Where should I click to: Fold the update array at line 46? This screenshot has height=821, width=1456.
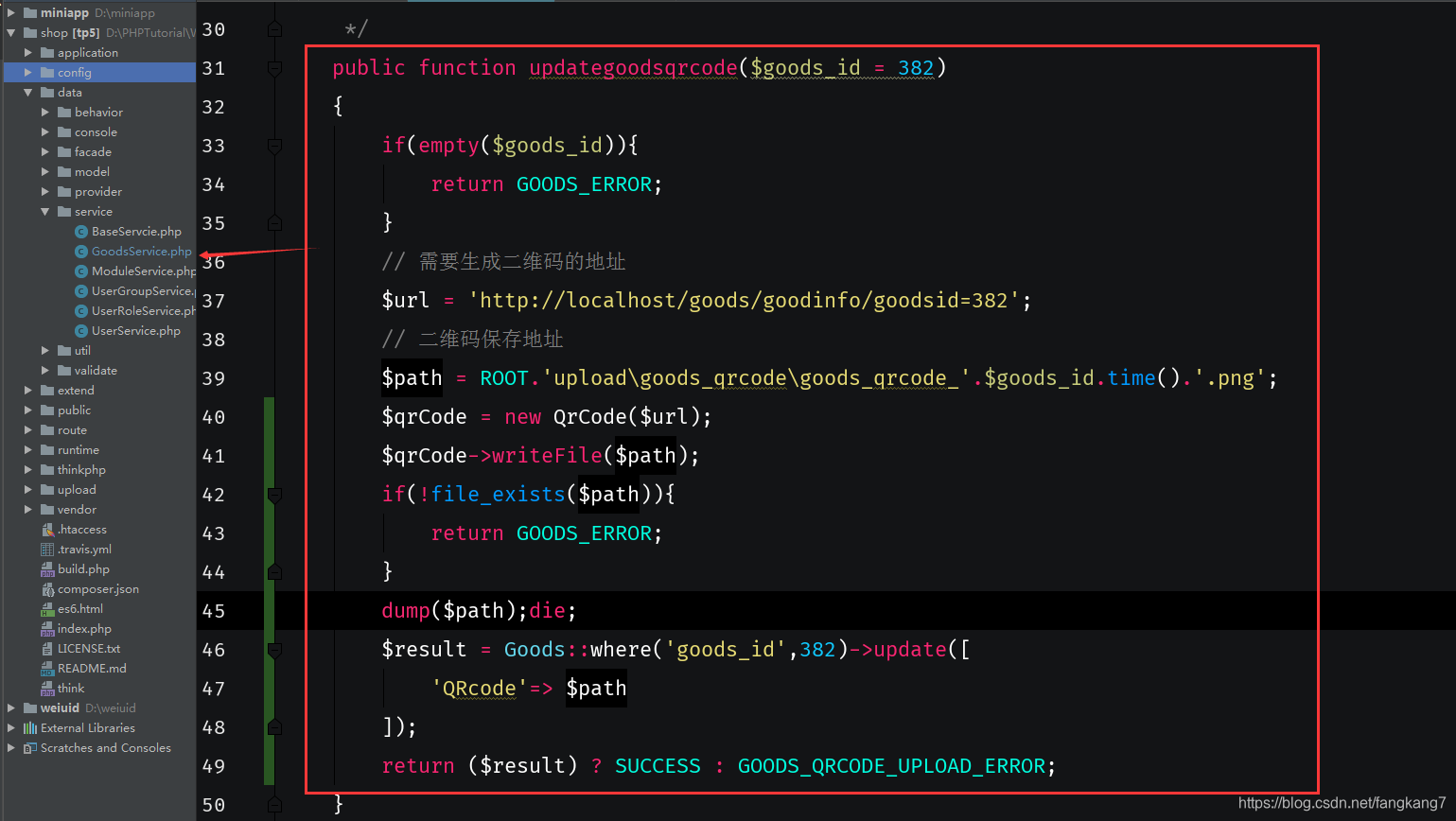pyautogui.click(x=274, y=650)
